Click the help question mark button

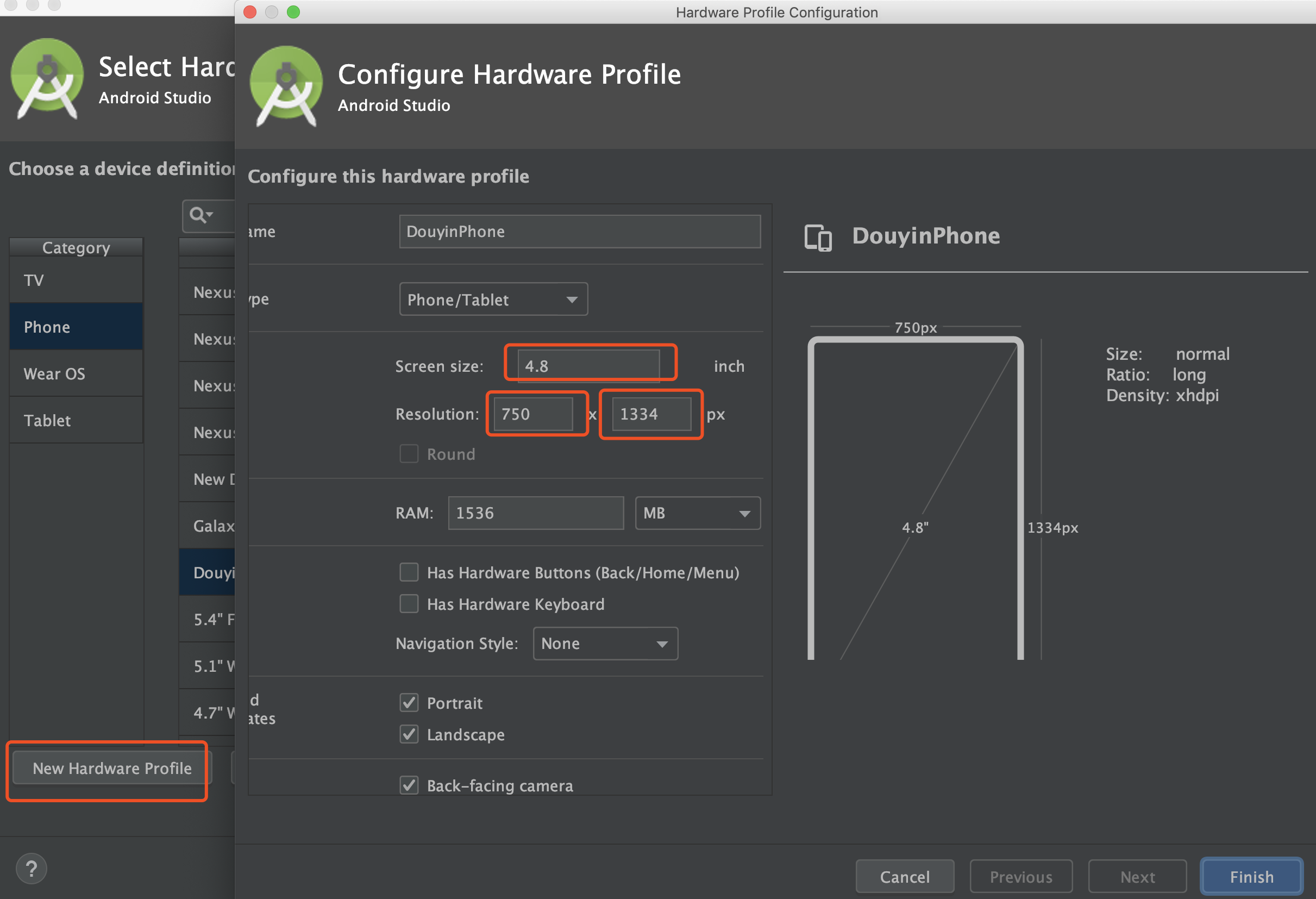[x=32, y=868]
